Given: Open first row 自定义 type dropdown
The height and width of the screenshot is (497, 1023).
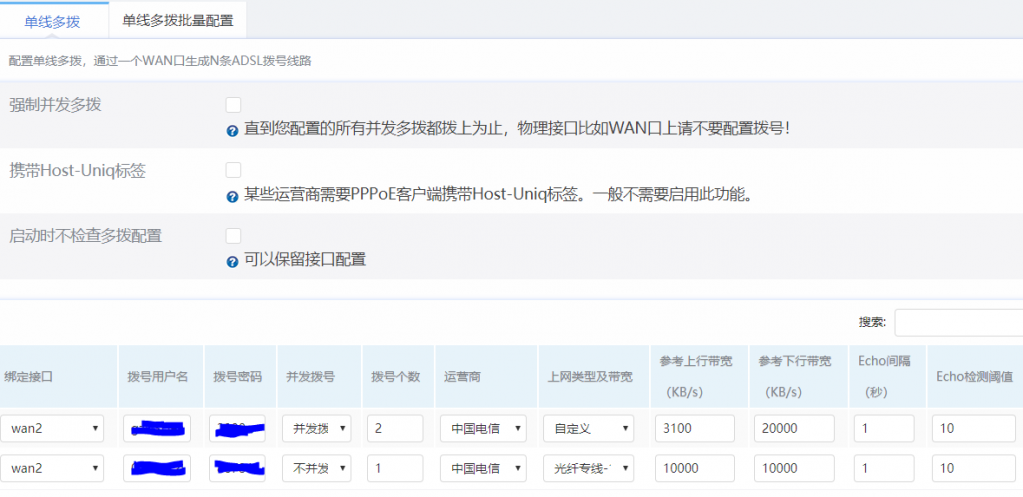Looking at the screenshot, I should tap(588, 429).
